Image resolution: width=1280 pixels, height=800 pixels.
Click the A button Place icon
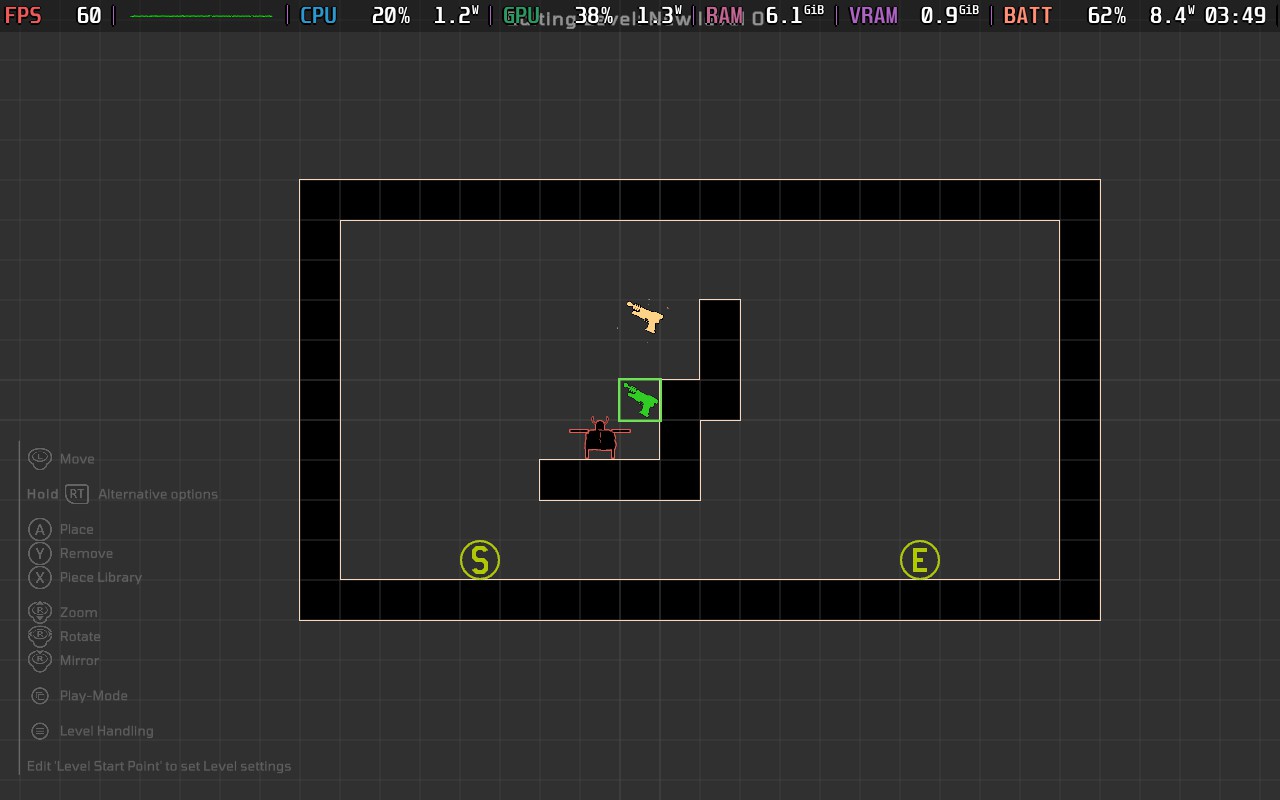point(40,529)
